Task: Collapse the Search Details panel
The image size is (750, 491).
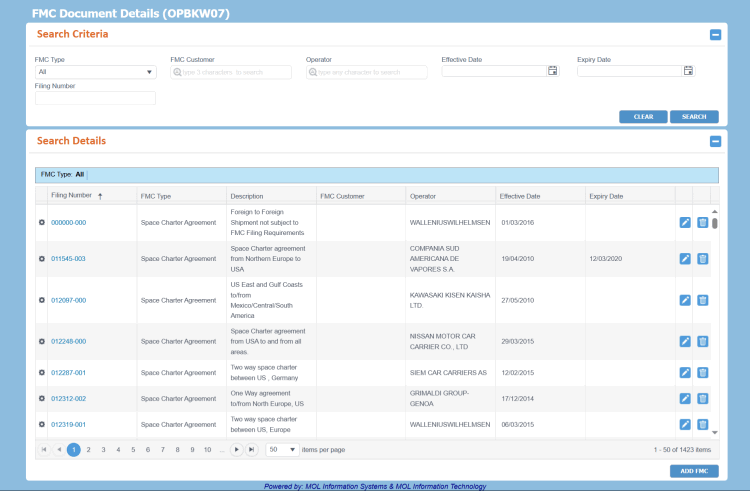Action: pyautogui.click(x=715, y=142)
